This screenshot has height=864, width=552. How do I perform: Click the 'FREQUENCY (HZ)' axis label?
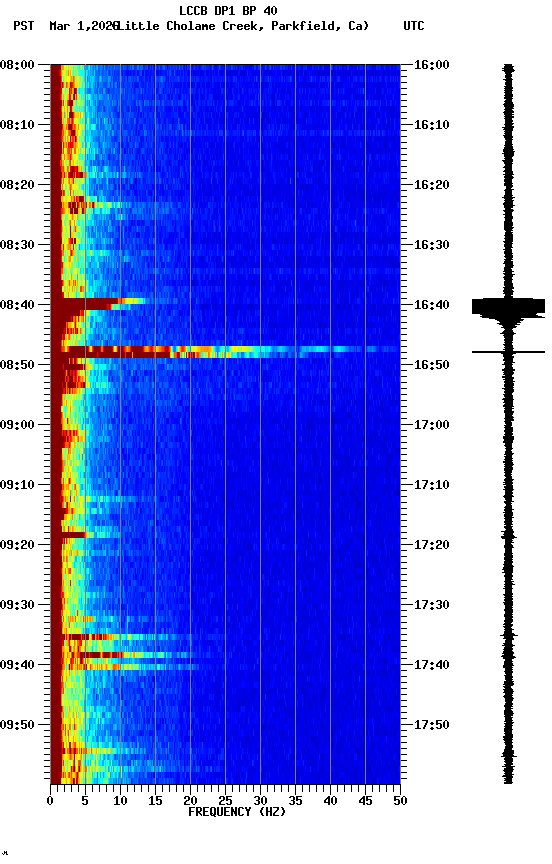coord(237,812)
